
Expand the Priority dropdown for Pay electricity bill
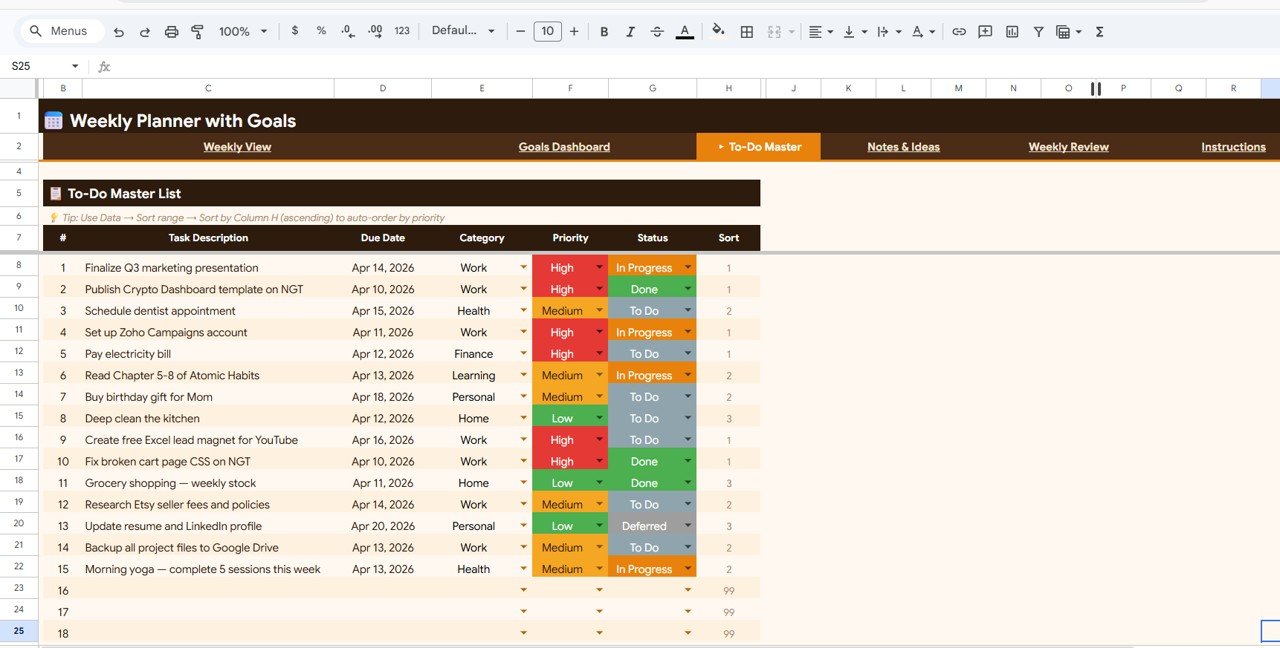[600, 354]
